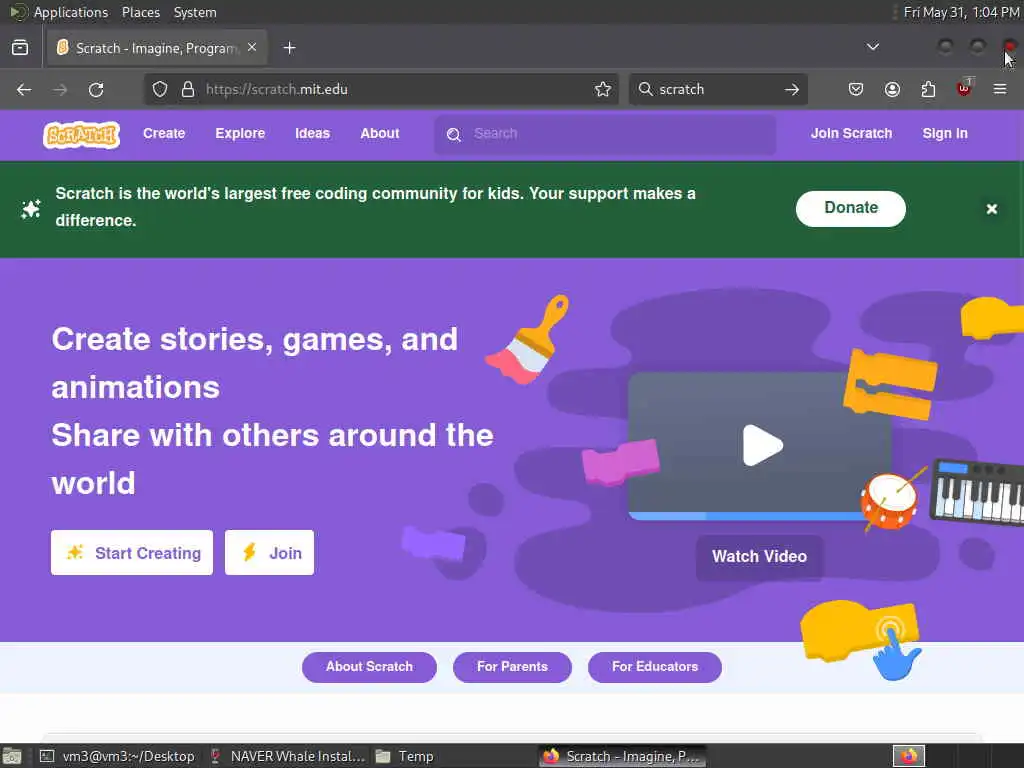This screenshot has width=1024, height=768.
Task: Submit the search with the arrow icon
Action: [x=792, y=89]
